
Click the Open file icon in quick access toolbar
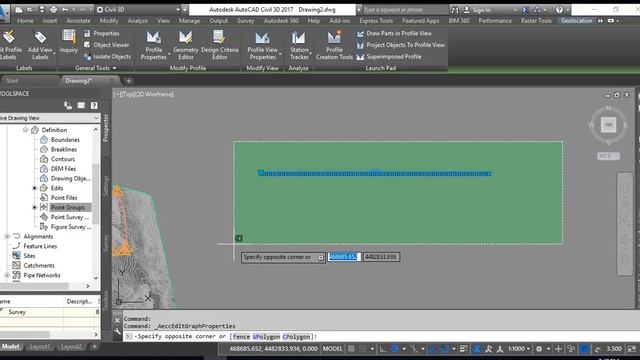tap(30, 9)
